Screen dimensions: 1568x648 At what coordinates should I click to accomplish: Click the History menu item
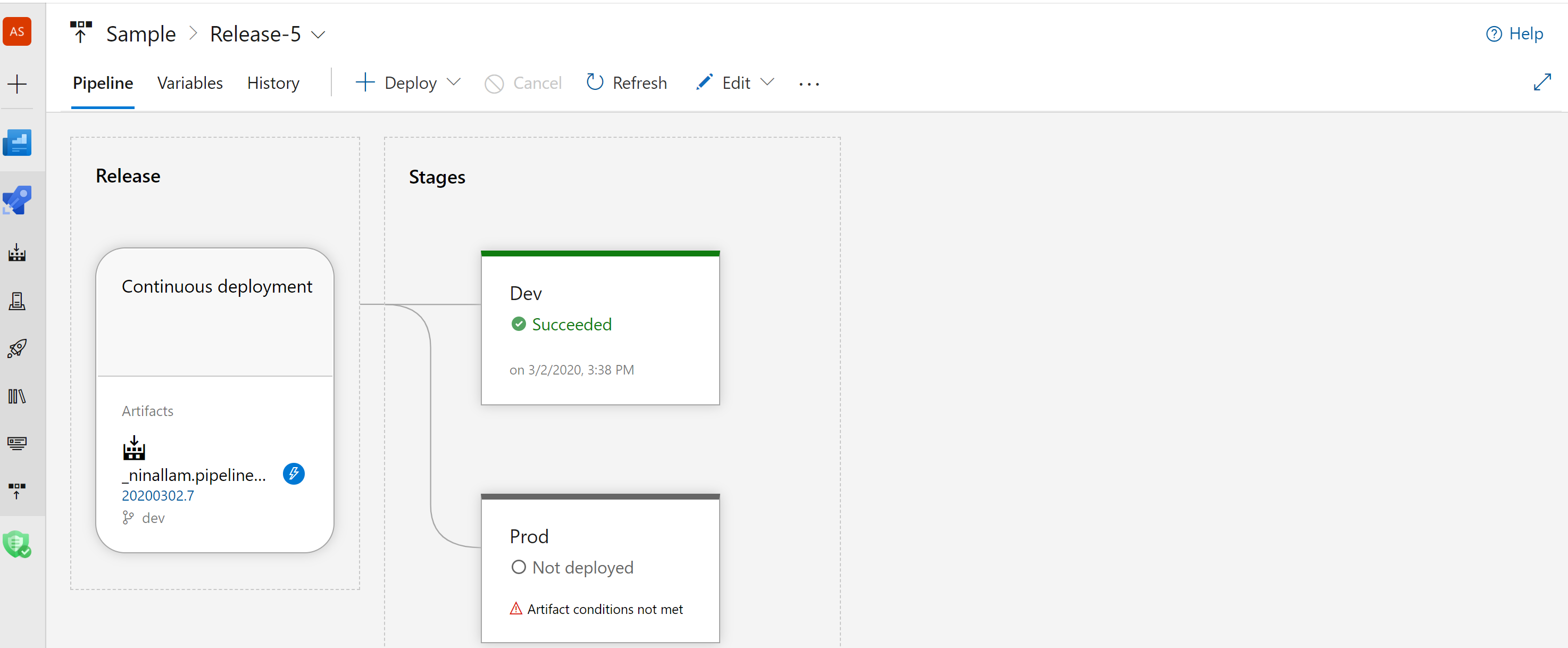point(273,83)
